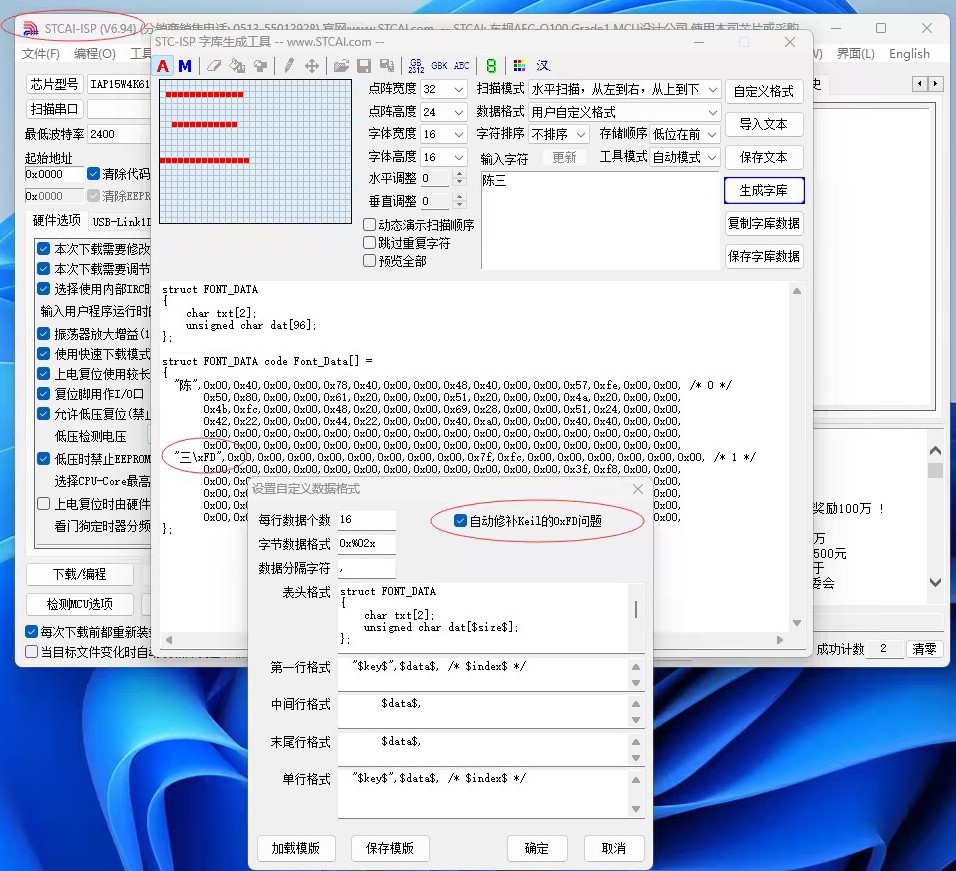The image size is (956, 871).
Task: Click the 加载模版 button
Action: point(296,848)
